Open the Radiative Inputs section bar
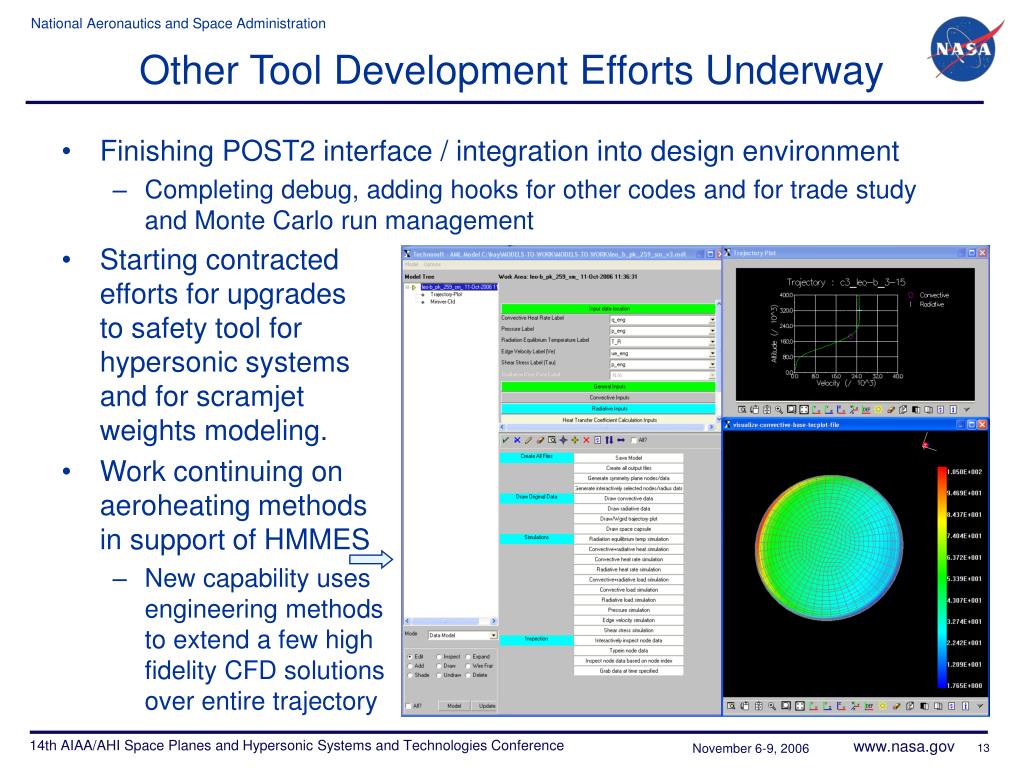This screenshot has height=768, width=1024. click(608, 408)
